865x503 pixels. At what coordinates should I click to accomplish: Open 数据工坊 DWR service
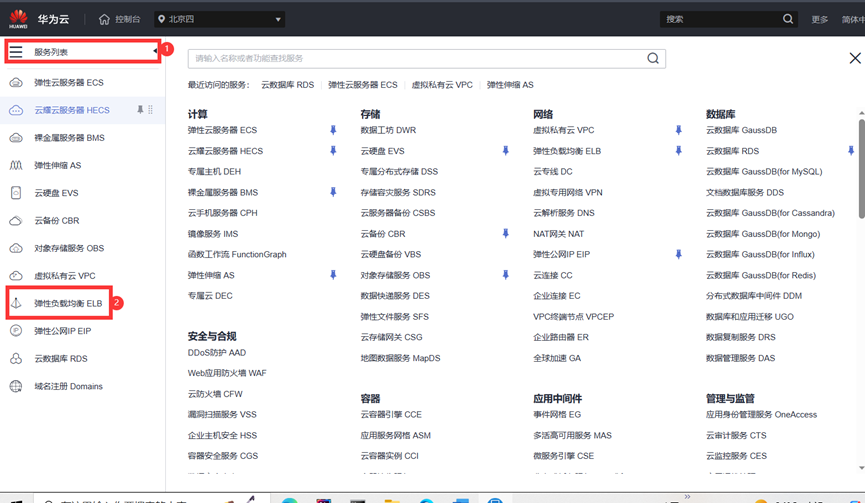click(x=388, y=130)
